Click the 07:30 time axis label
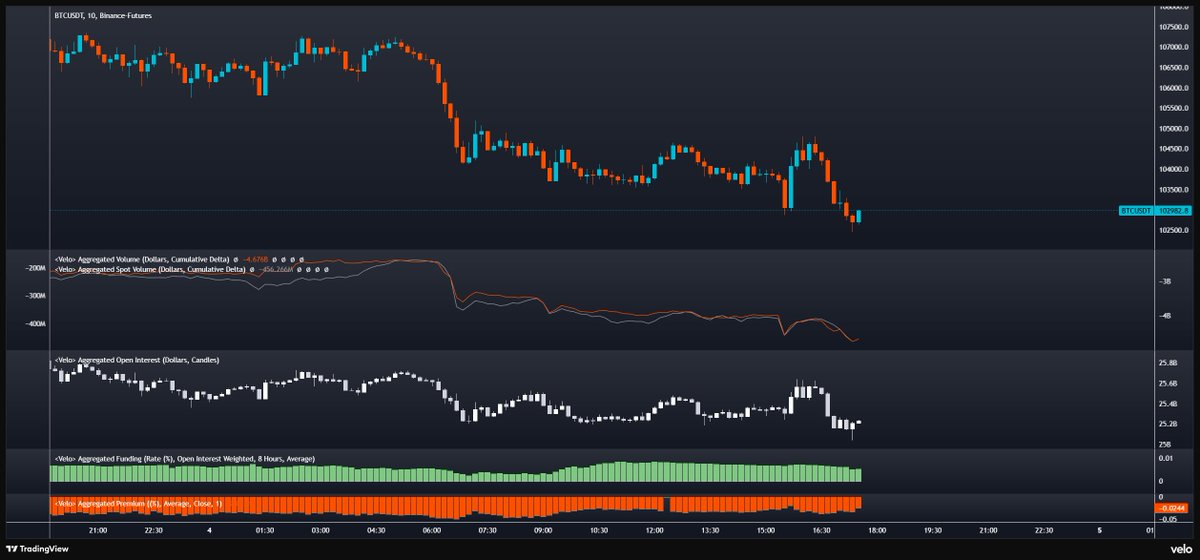The height and width of the screenshot is (560, 1200). 488,530
